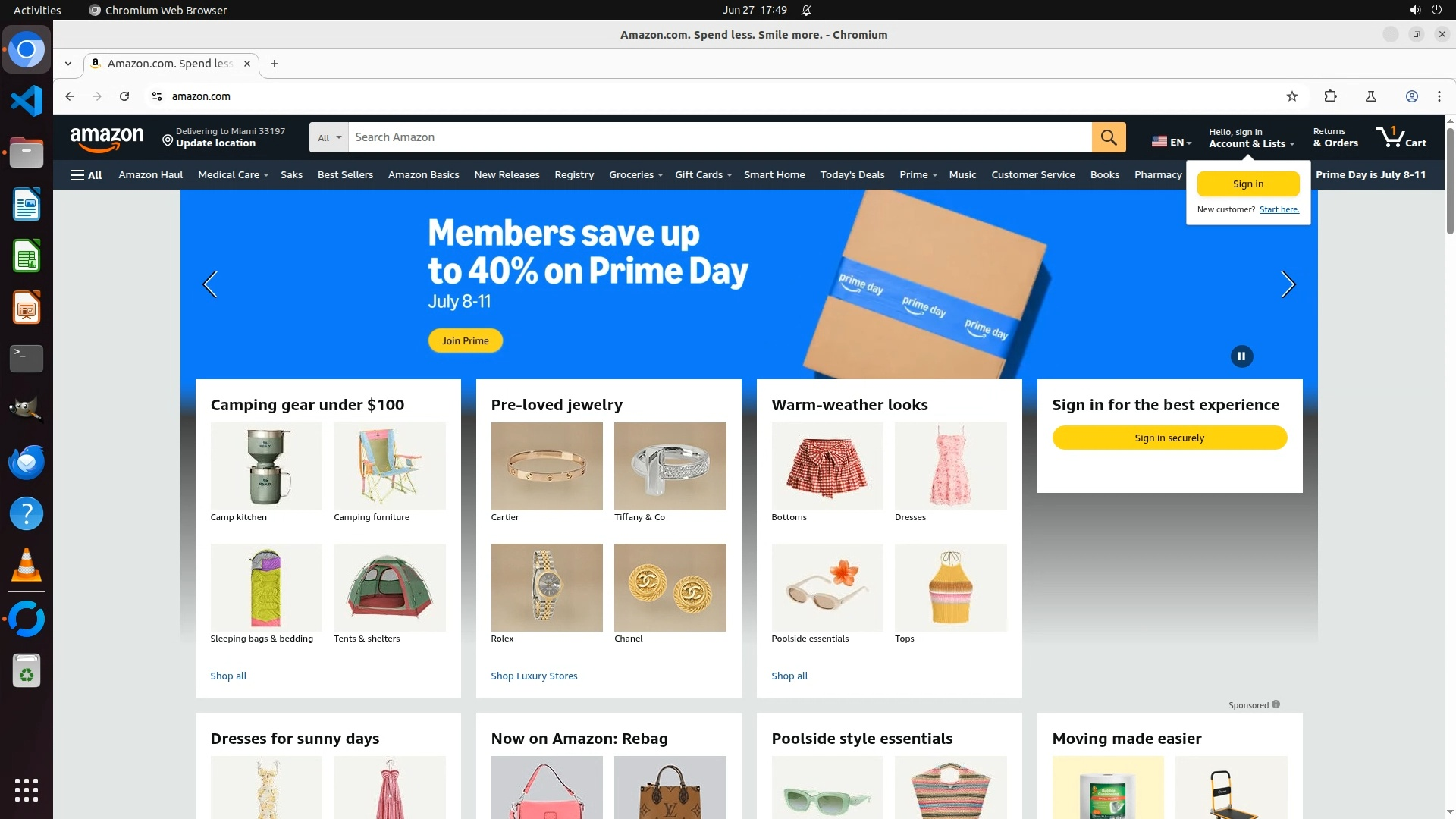The height and width of the screenshot is (819, 1456).
Task: Follow the Start here link
Action: click(x=1279, y=210)
